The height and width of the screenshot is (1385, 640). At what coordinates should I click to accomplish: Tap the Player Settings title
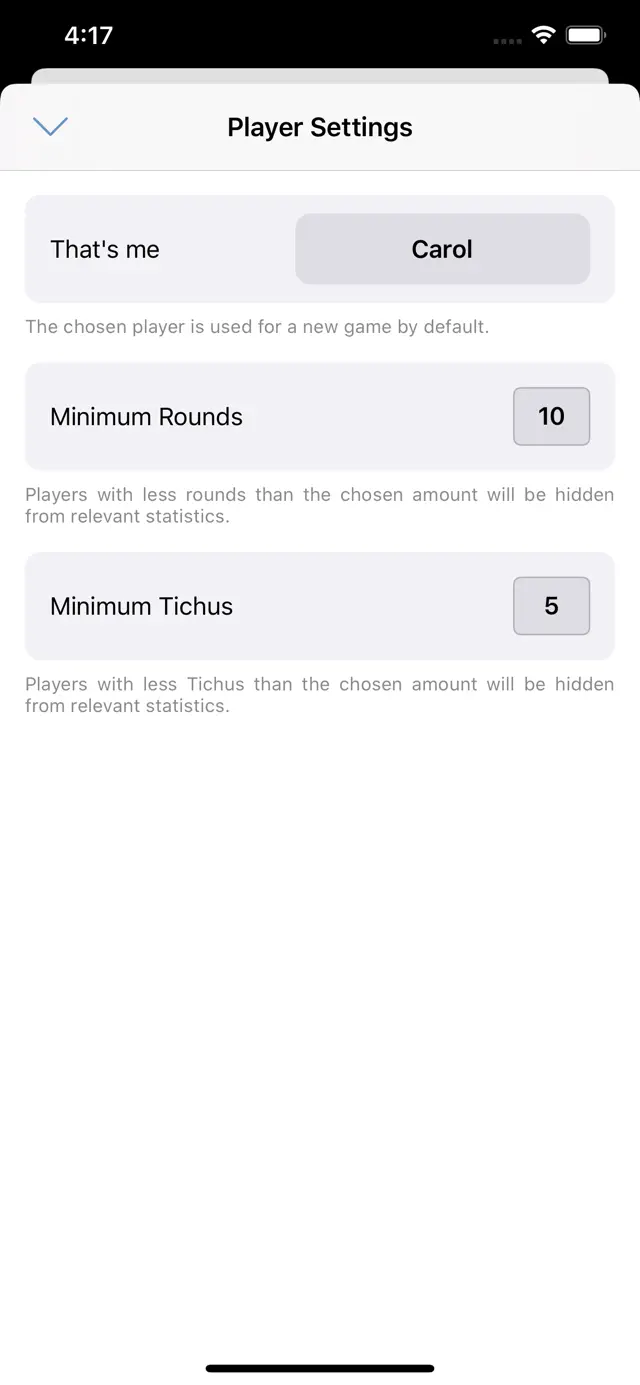click(x=319, y=127)
